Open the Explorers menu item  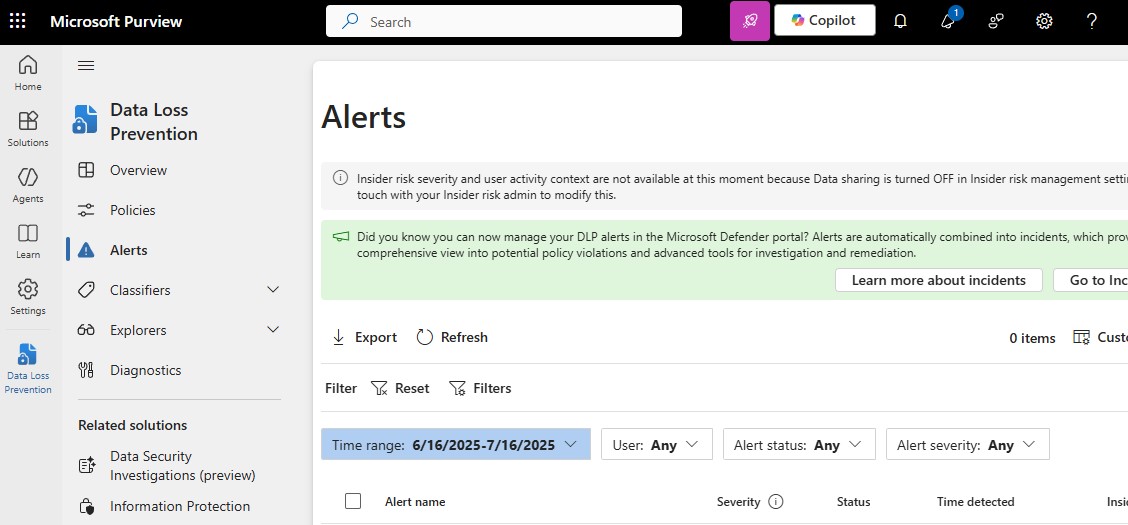(138, 330)
